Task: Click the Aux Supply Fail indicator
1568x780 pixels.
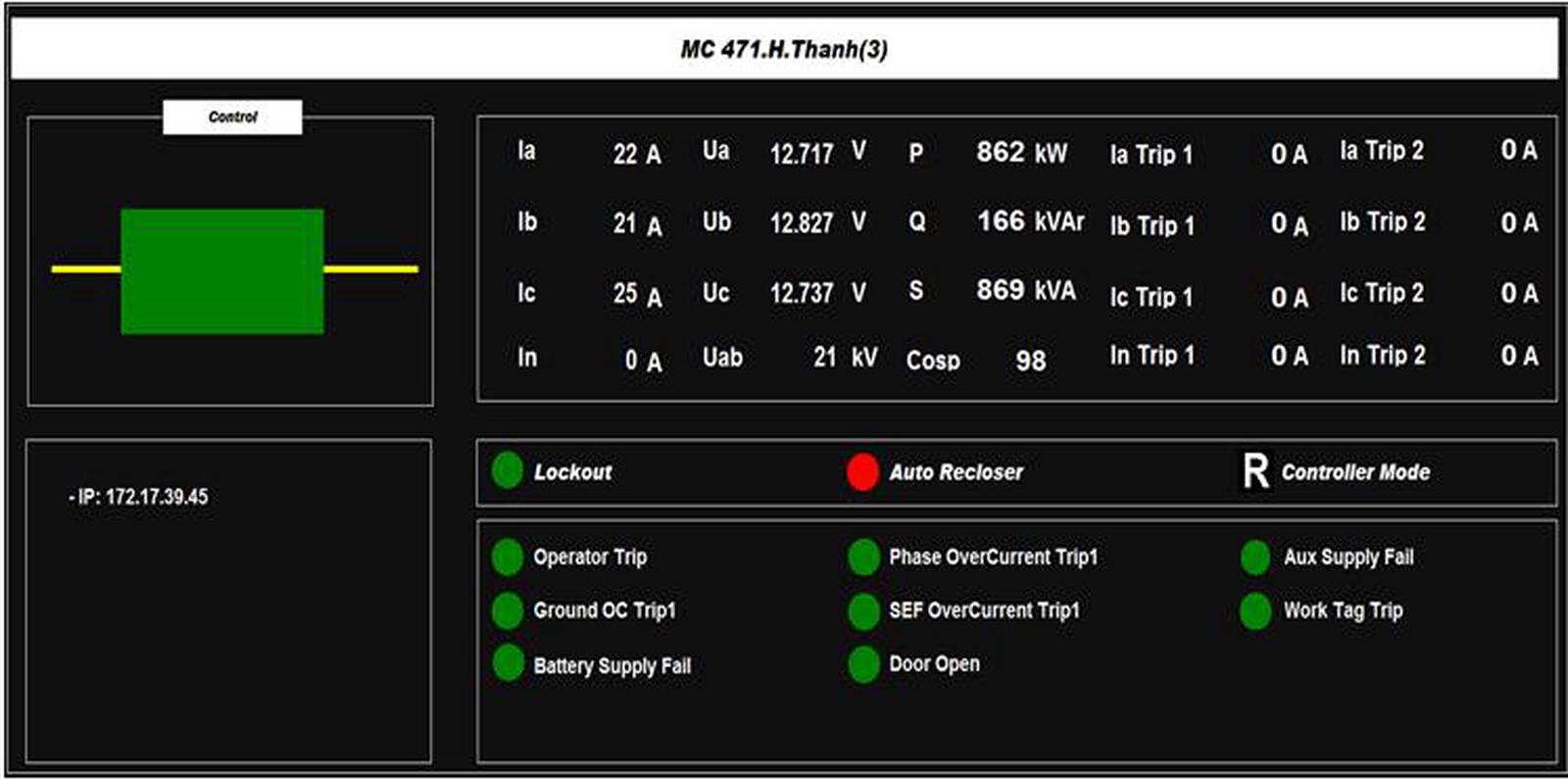Action: tap(1255, 557)
